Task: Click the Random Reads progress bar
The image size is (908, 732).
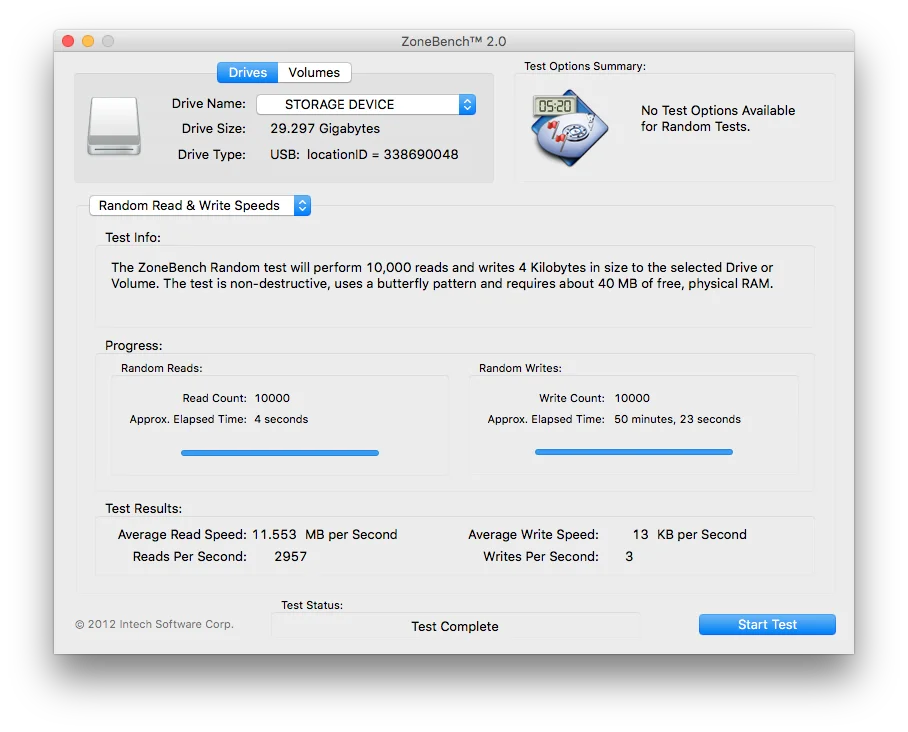Action: tap(280, 453)
